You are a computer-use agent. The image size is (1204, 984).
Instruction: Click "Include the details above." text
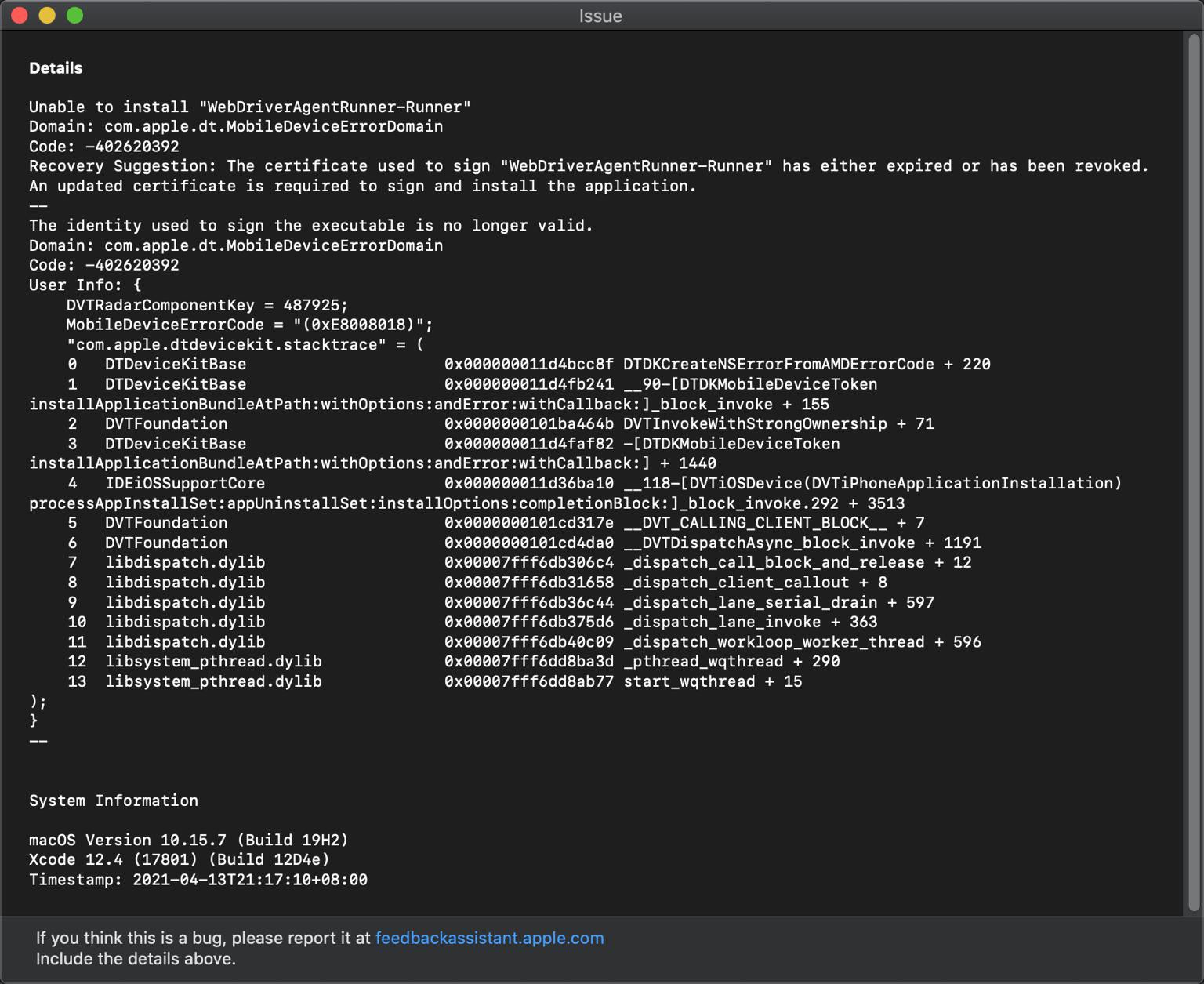136,959
